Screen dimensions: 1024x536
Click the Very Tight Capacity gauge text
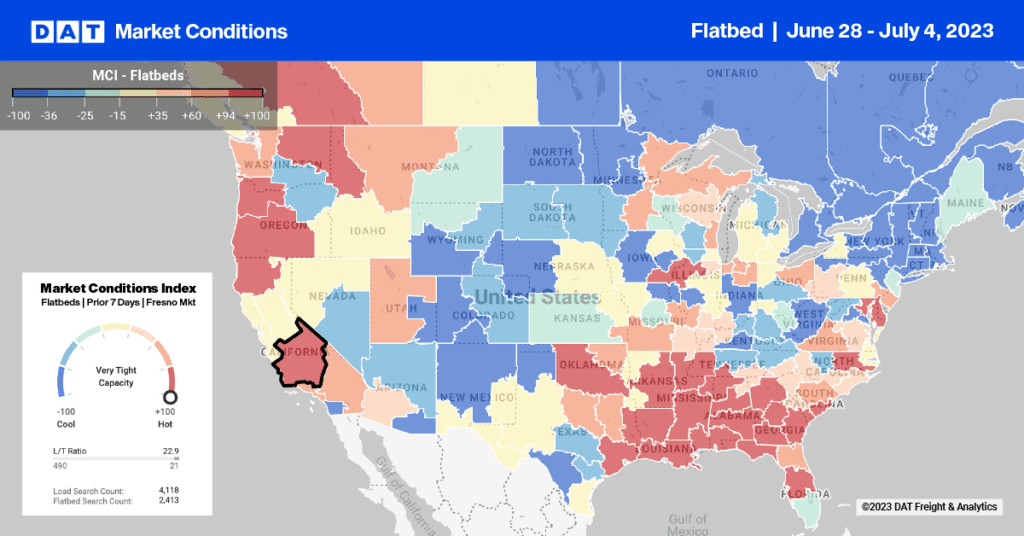[116, 377]
